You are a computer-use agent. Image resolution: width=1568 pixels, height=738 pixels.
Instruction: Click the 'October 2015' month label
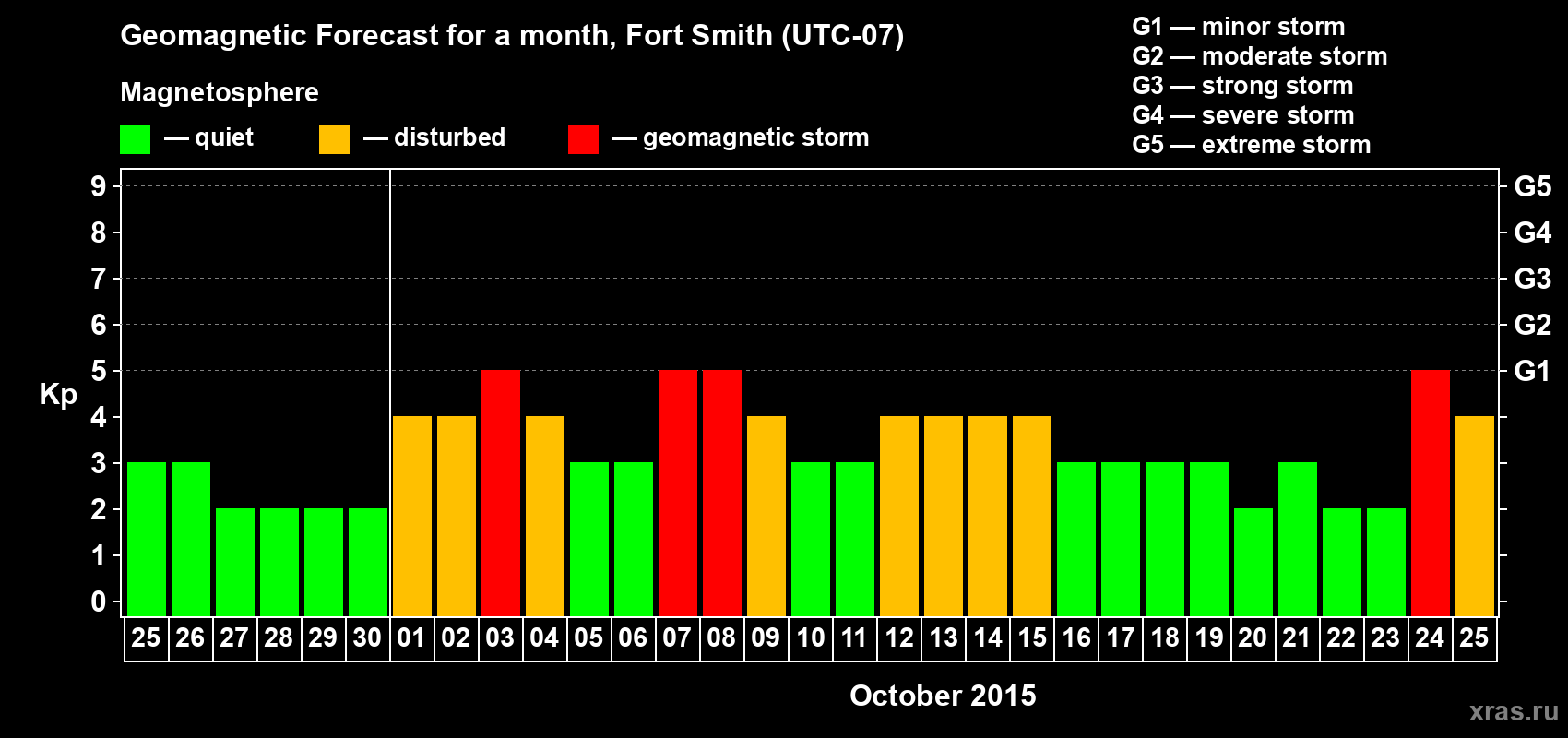click(x=943, y=696)
